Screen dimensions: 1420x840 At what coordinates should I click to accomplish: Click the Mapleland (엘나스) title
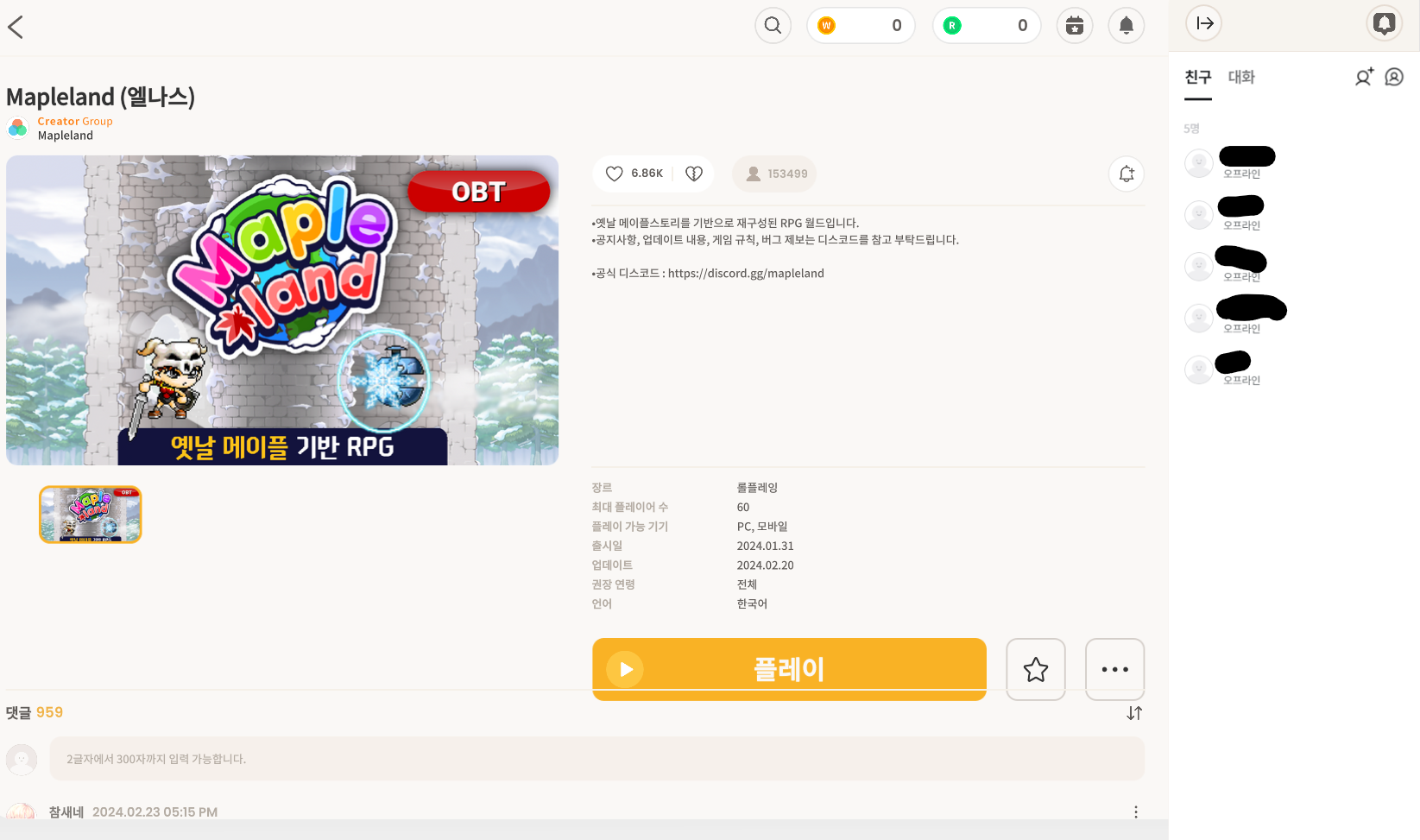click(101, 96)
